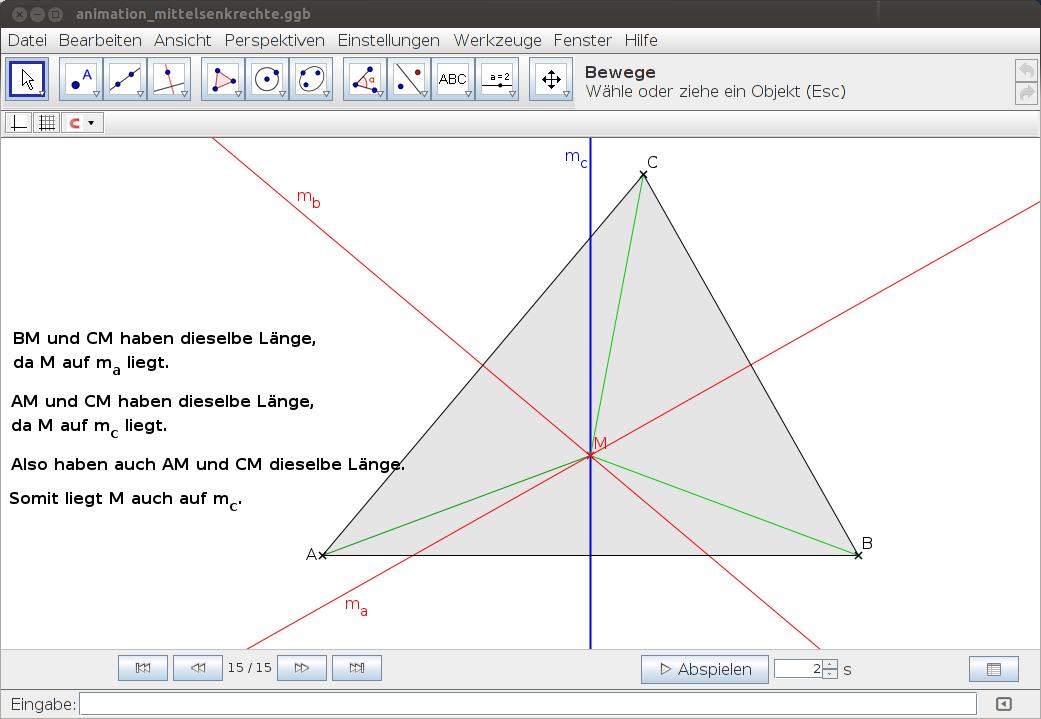Jump to first construction step
1041x719 pixels.
coord(143,668)
